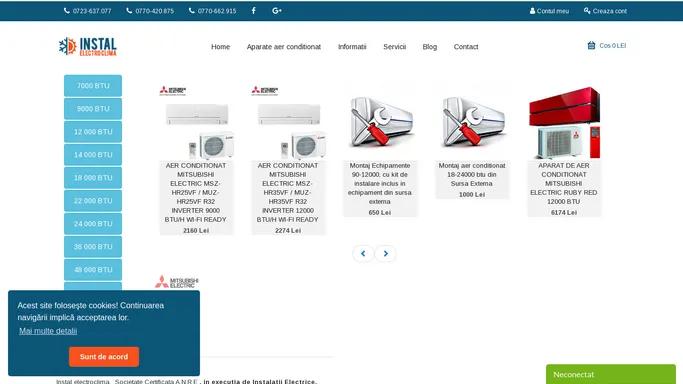Open Creaza cont registration link
This screenshot has height=384, width=683.
[605, 11]
